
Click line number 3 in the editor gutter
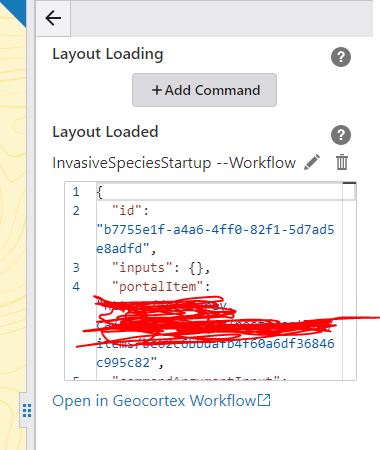(76, 268)
